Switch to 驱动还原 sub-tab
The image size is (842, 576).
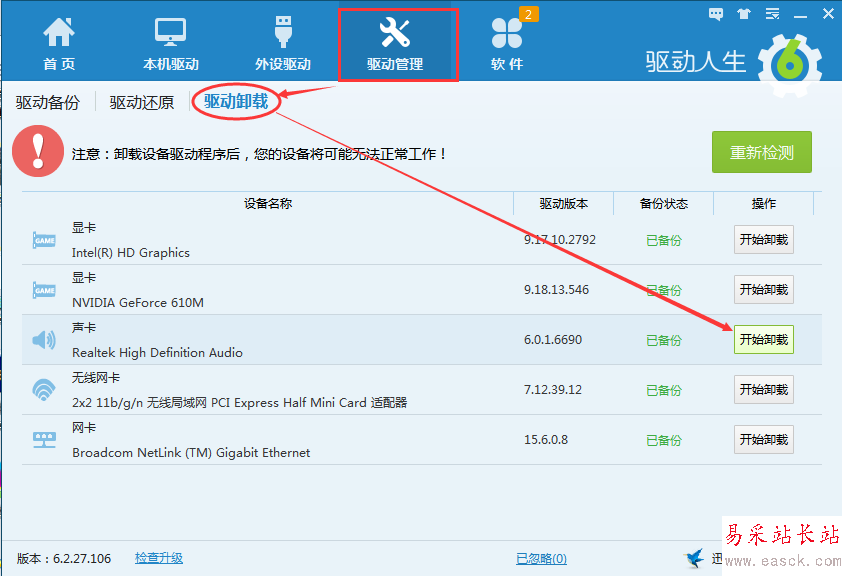pyautogui.click(x=142, y=102)
